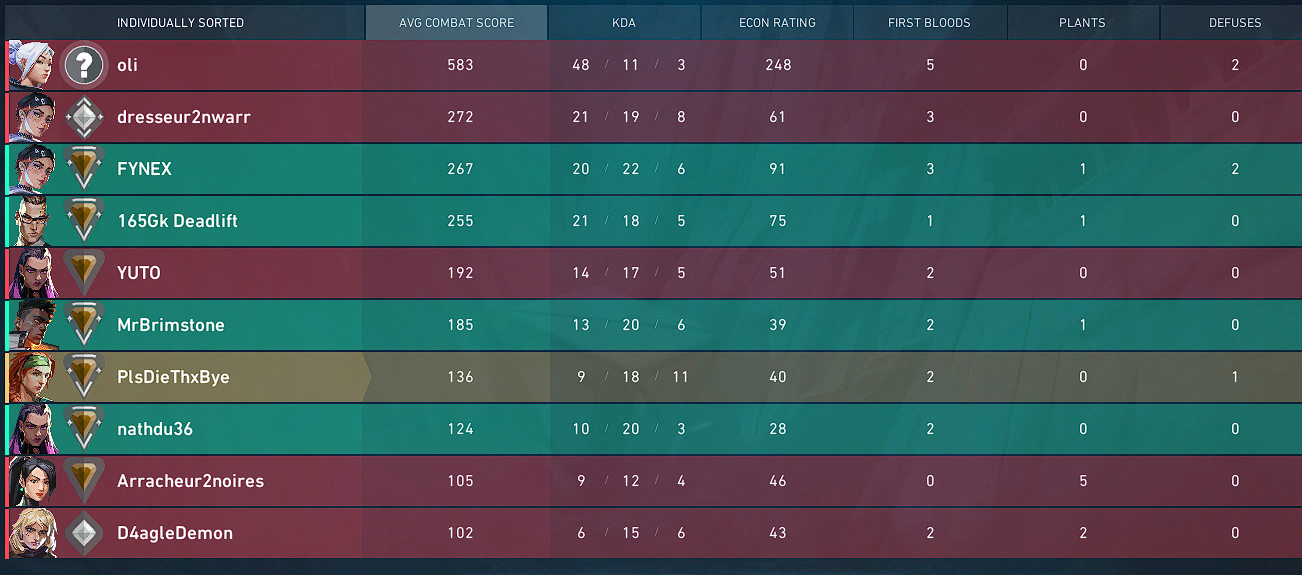The width and height of the screenshot is (1302, 575).
Task: Sort by KDA column header
Action: (624, 23)
